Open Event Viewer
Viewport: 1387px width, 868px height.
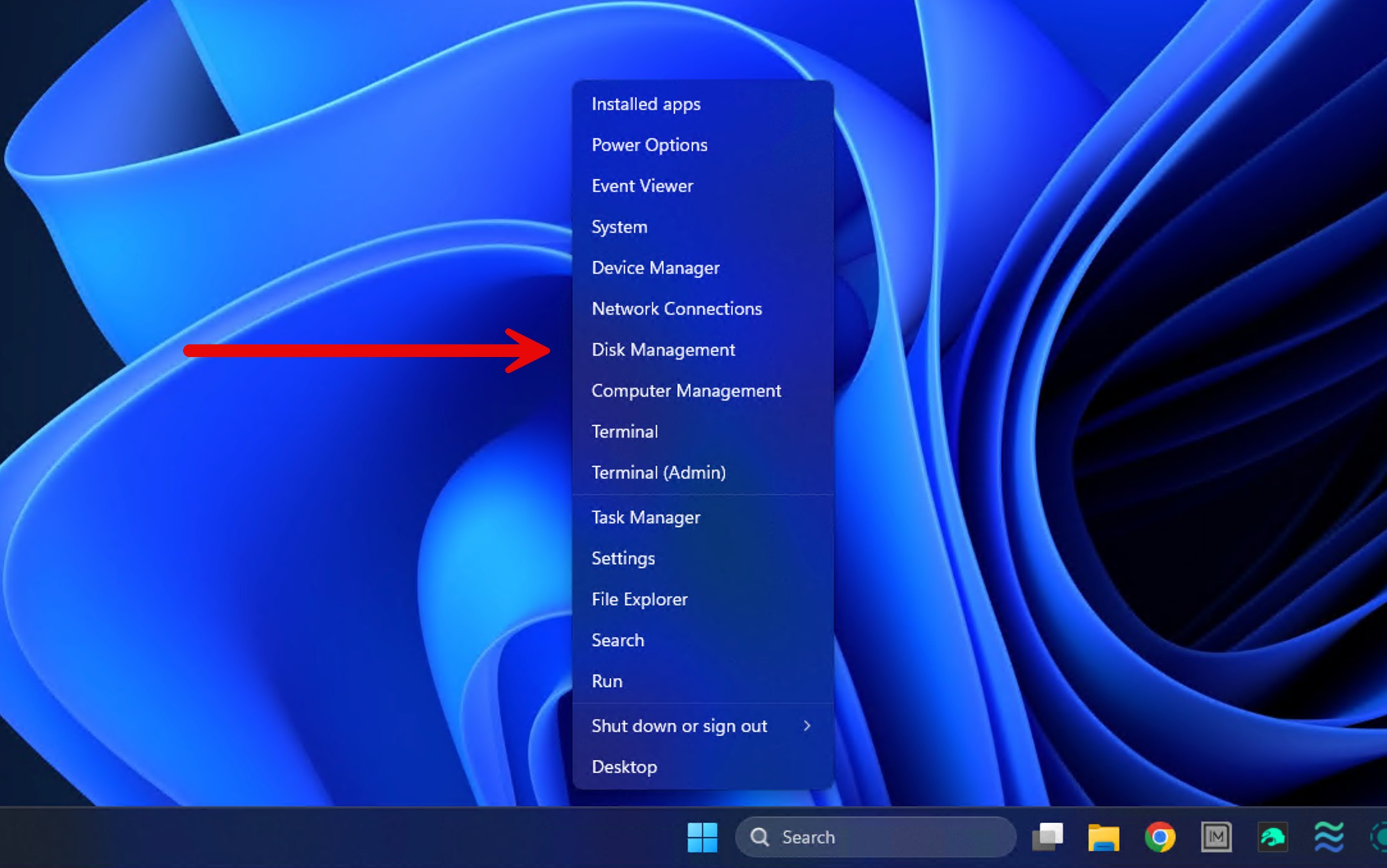click(702, 186)
